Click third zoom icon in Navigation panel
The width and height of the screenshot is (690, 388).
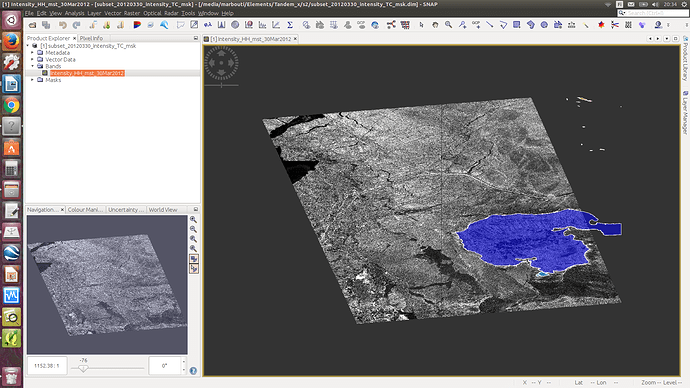[x=193, y=239]
